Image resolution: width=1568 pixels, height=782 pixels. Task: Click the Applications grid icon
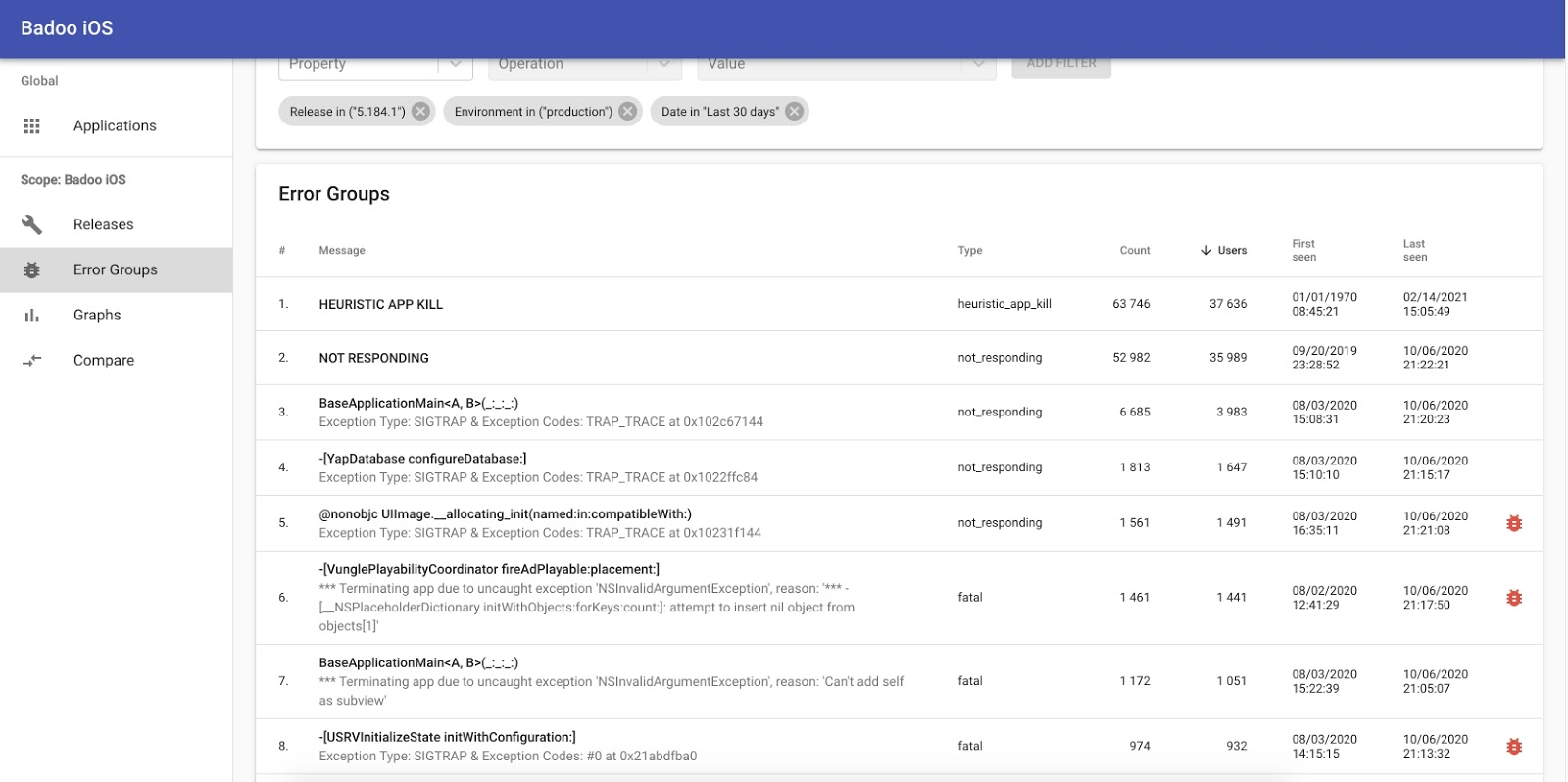coord(32,125)
